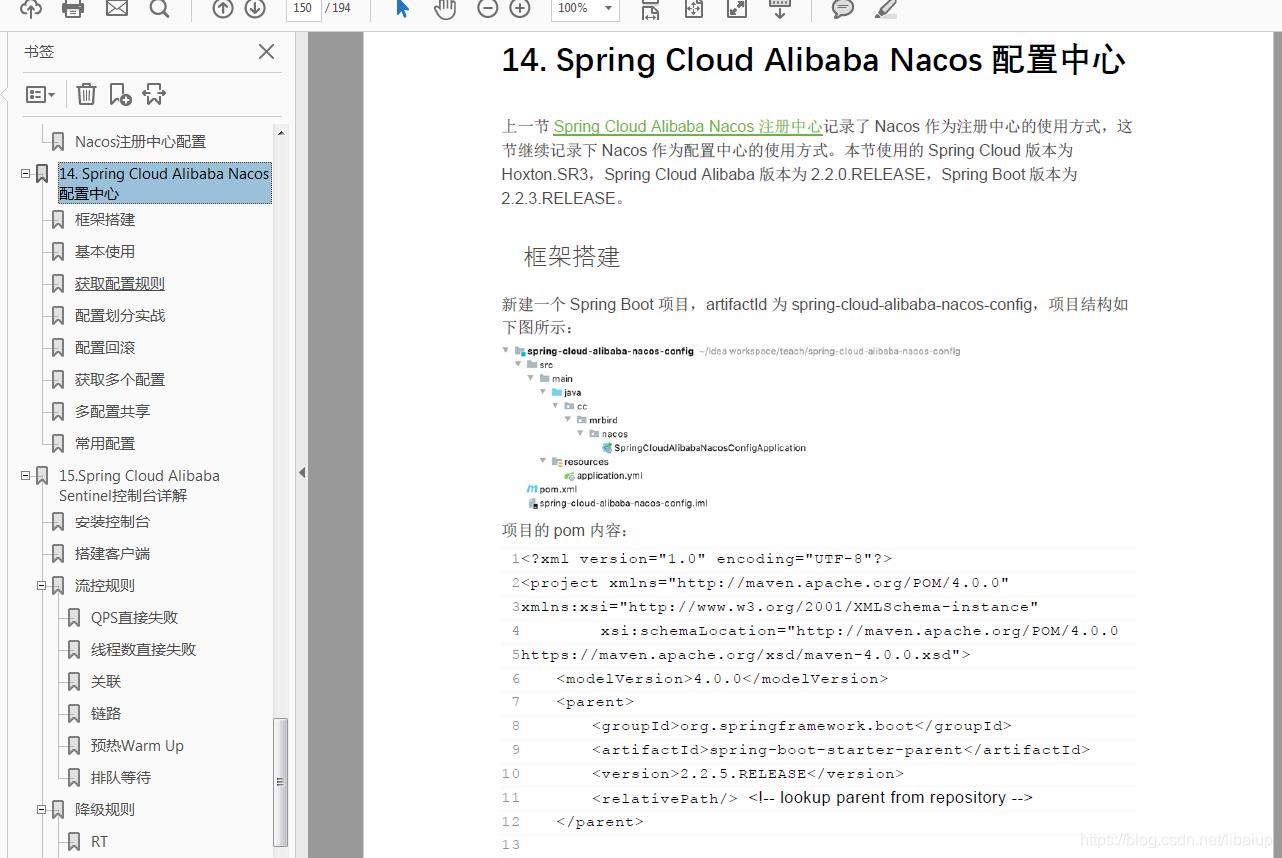Click the fit-width scrolling icon
1282x858 pixels.
coord(650,8)
